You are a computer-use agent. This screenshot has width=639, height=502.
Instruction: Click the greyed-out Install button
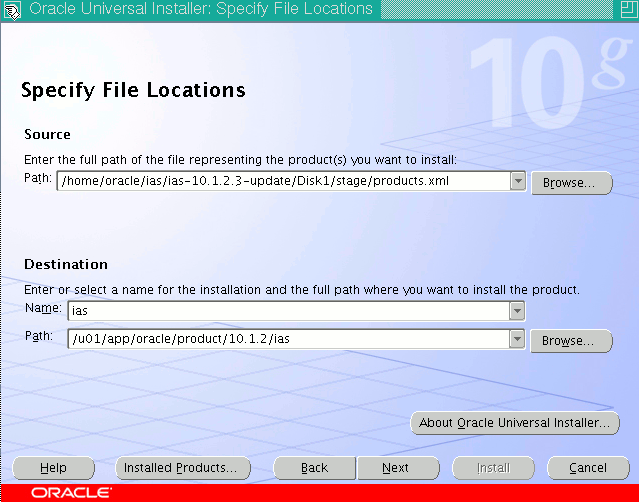(493, 468)
